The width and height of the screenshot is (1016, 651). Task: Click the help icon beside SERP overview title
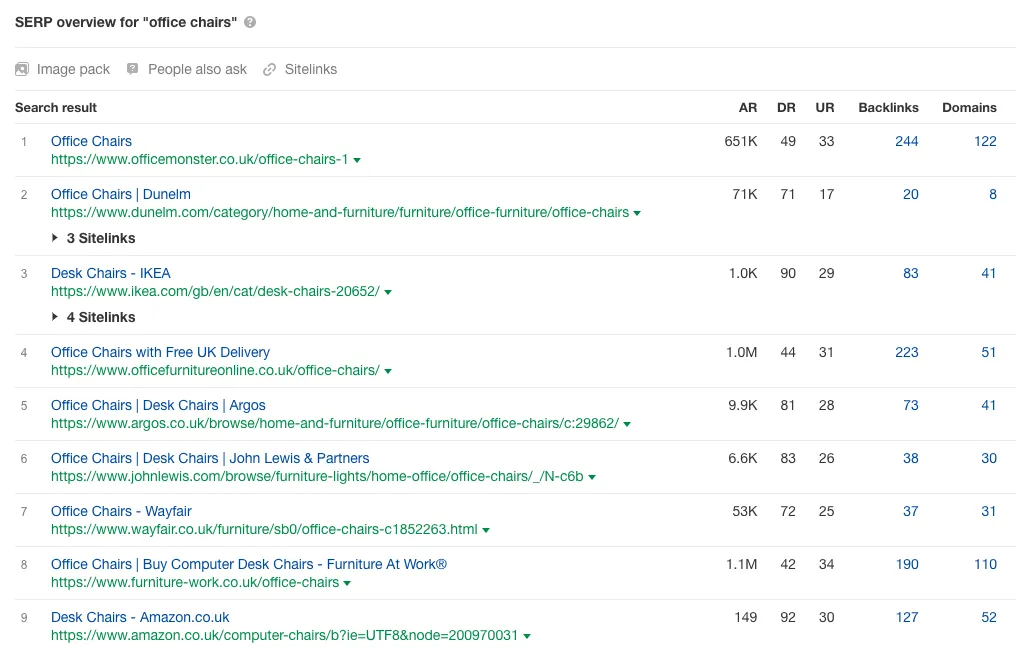[x=250, y=22]
